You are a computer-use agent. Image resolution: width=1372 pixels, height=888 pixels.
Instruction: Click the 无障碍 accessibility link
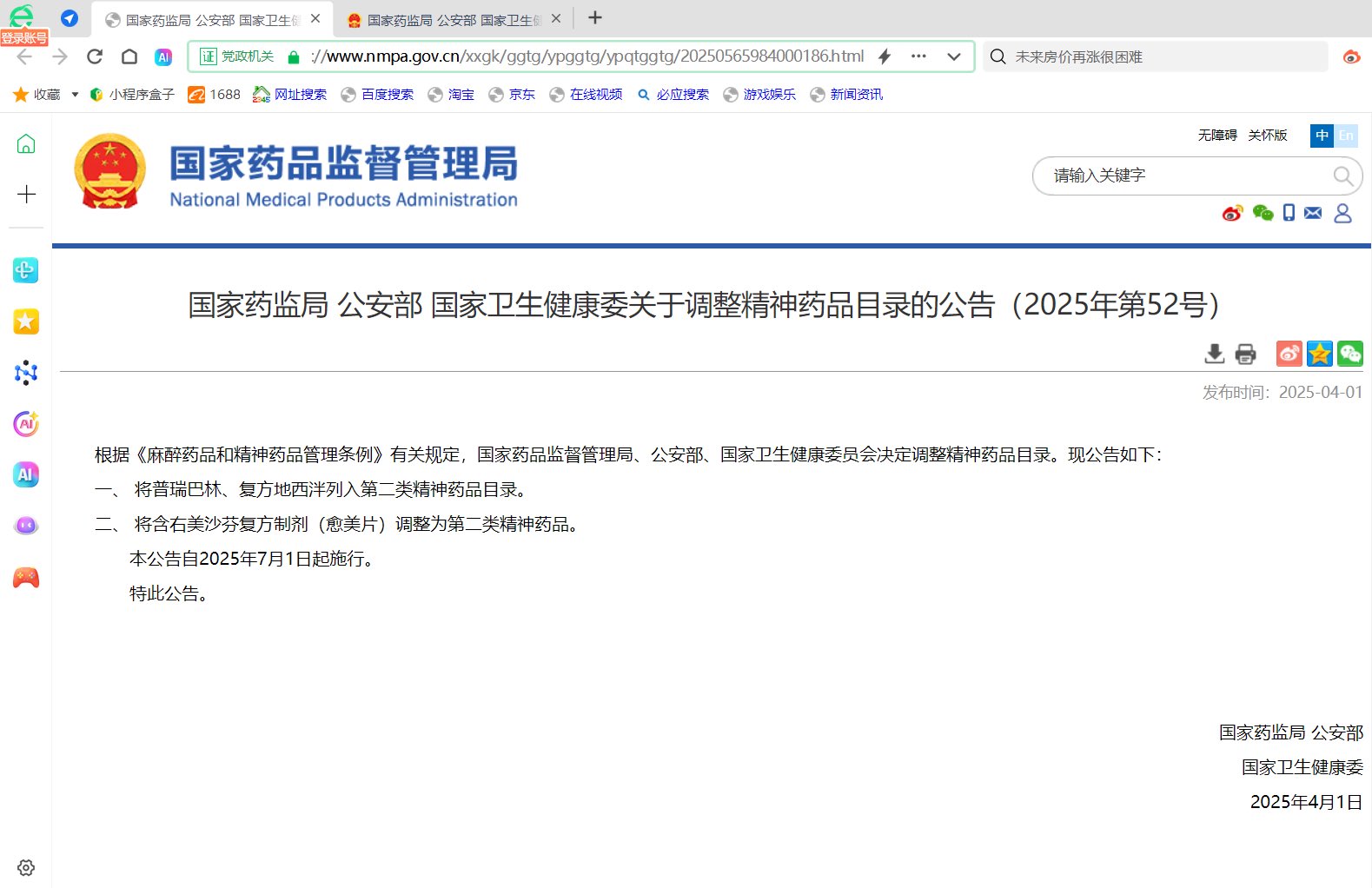tap(1217, 136)
